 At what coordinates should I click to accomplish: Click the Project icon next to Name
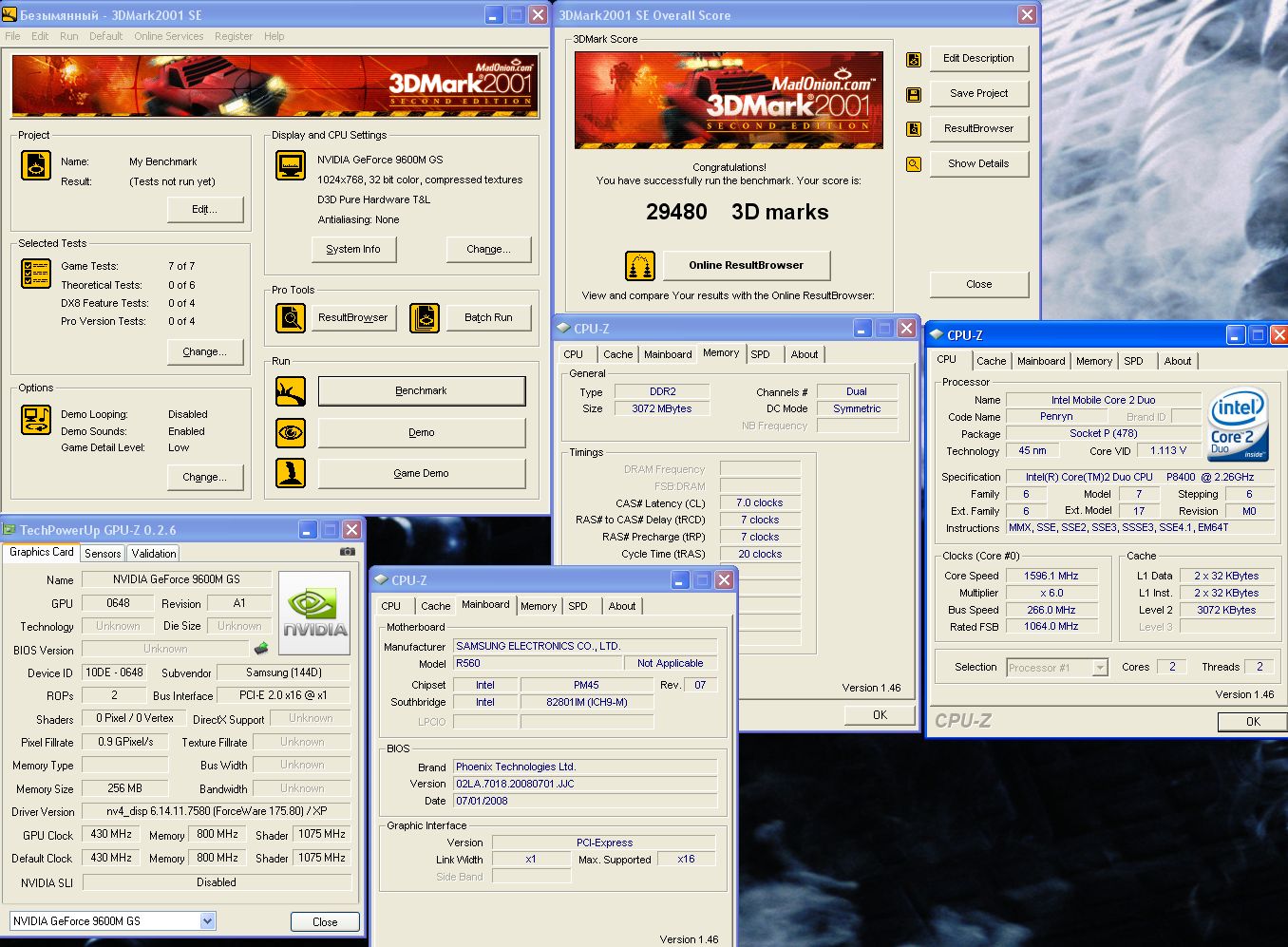click(36, 165)
